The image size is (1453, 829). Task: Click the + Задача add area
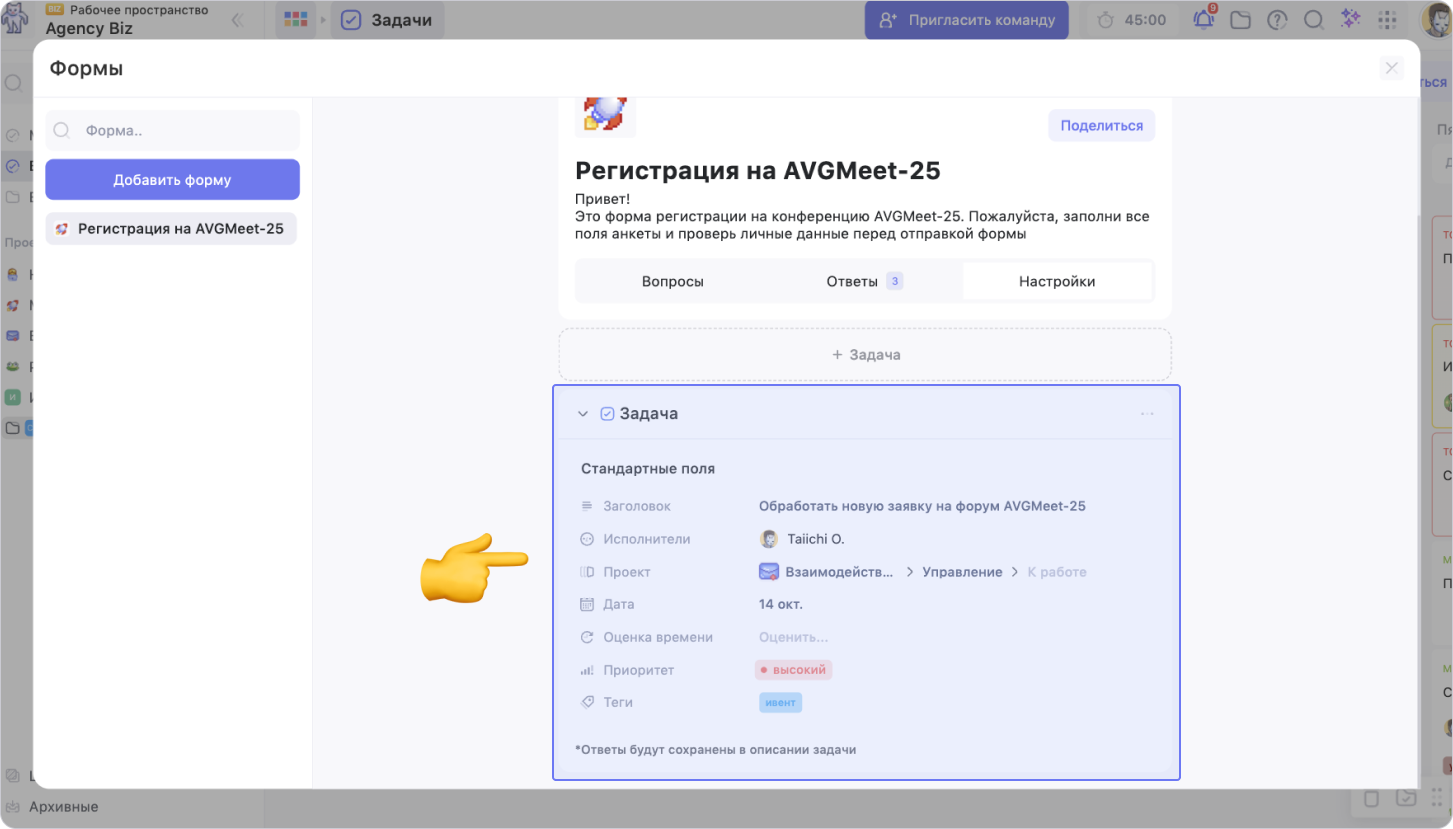point(865,355)
